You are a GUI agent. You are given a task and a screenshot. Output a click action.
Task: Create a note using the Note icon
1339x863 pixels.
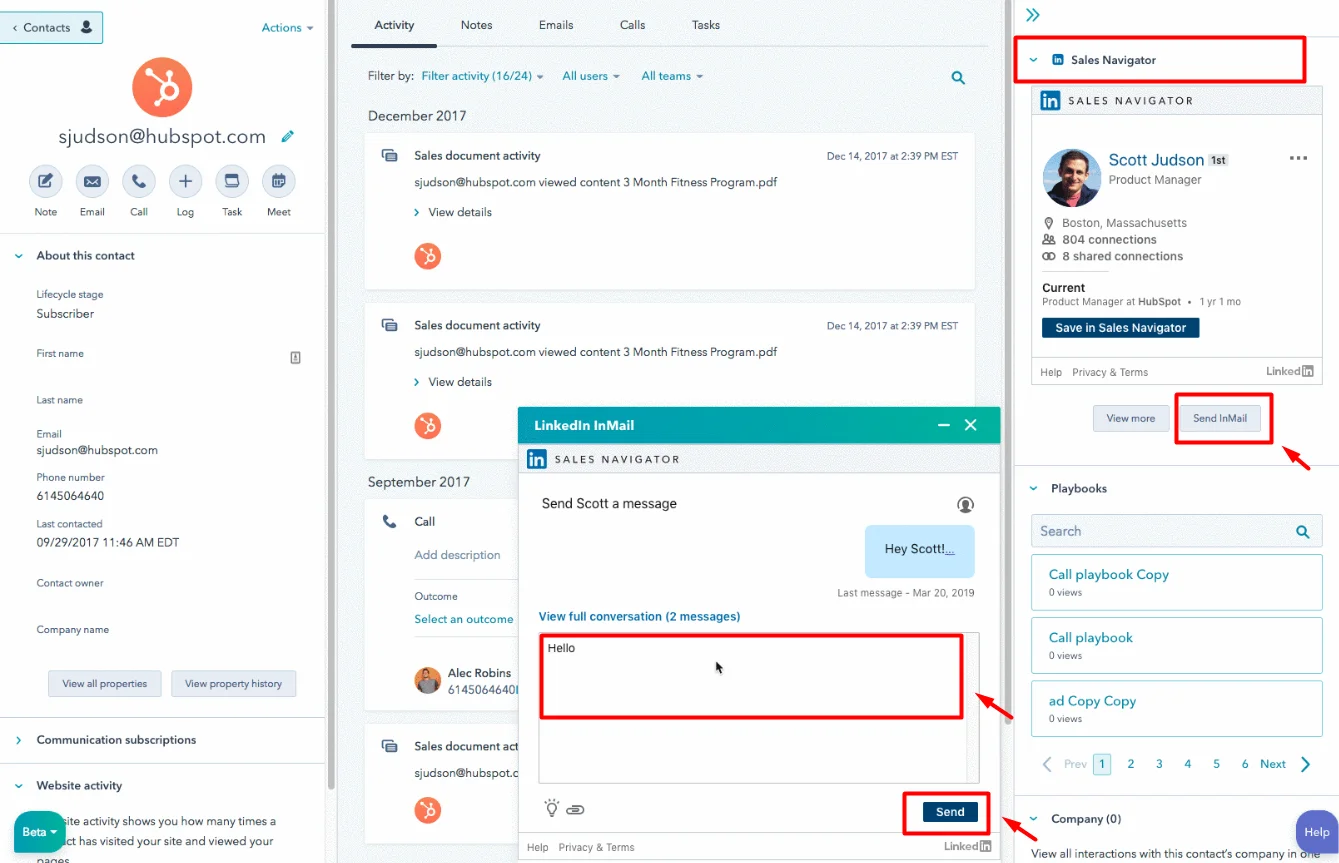tap(45, 182)
